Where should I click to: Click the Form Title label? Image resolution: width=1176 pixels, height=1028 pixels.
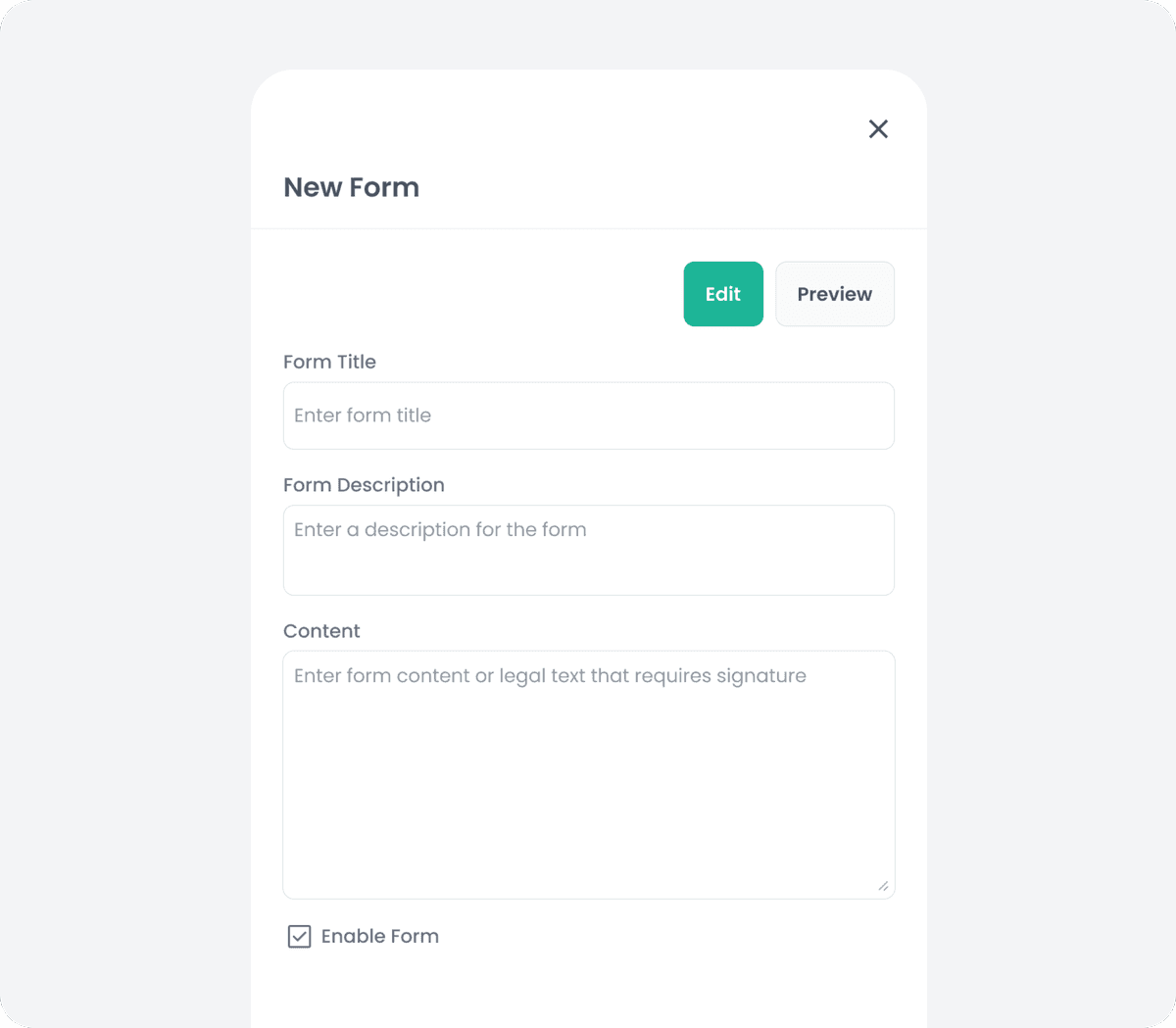click(329, 362)
